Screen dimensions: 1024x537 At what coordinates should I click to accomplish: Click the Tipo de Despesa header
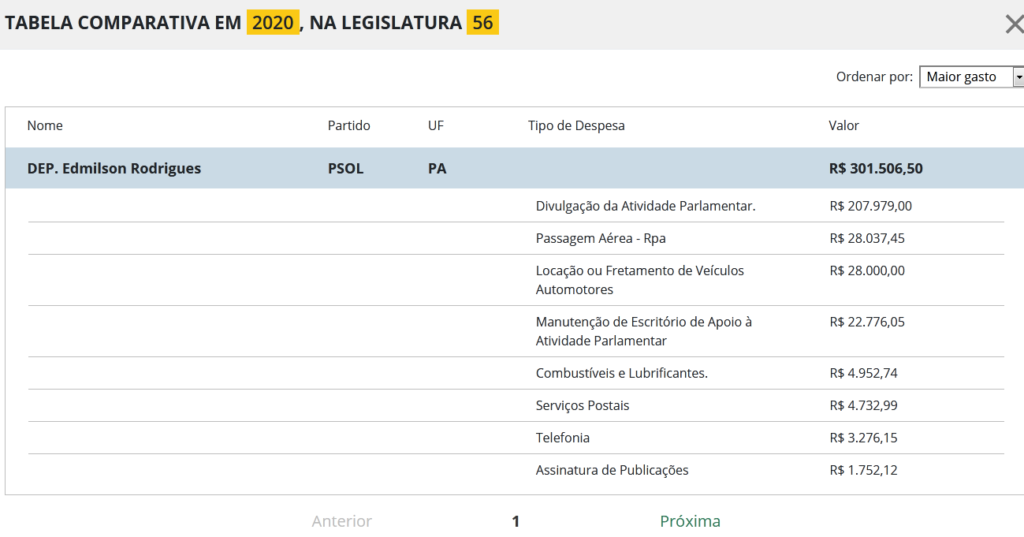pos(576,126)
